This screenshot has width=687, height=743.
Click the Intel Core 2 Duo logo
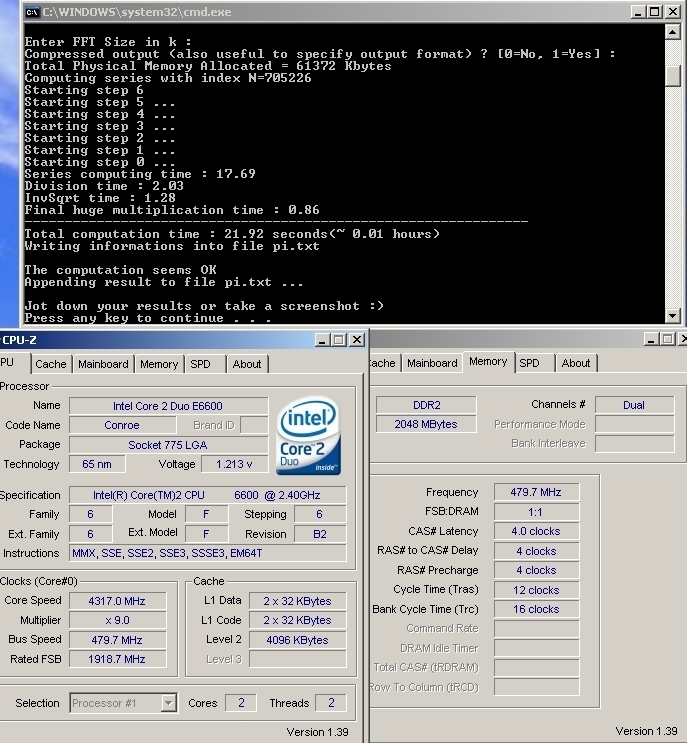308,435
